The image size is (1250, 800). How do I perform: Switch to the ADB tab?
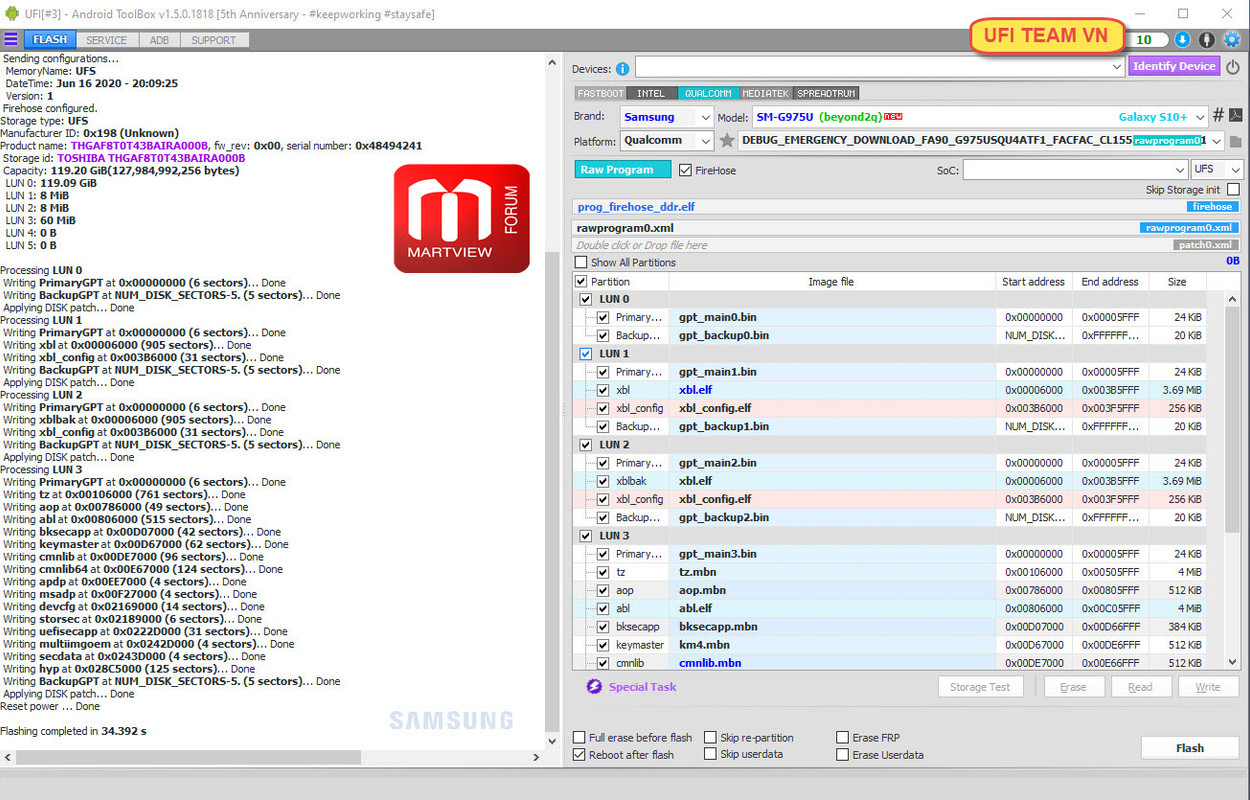[x=160, y=40]
